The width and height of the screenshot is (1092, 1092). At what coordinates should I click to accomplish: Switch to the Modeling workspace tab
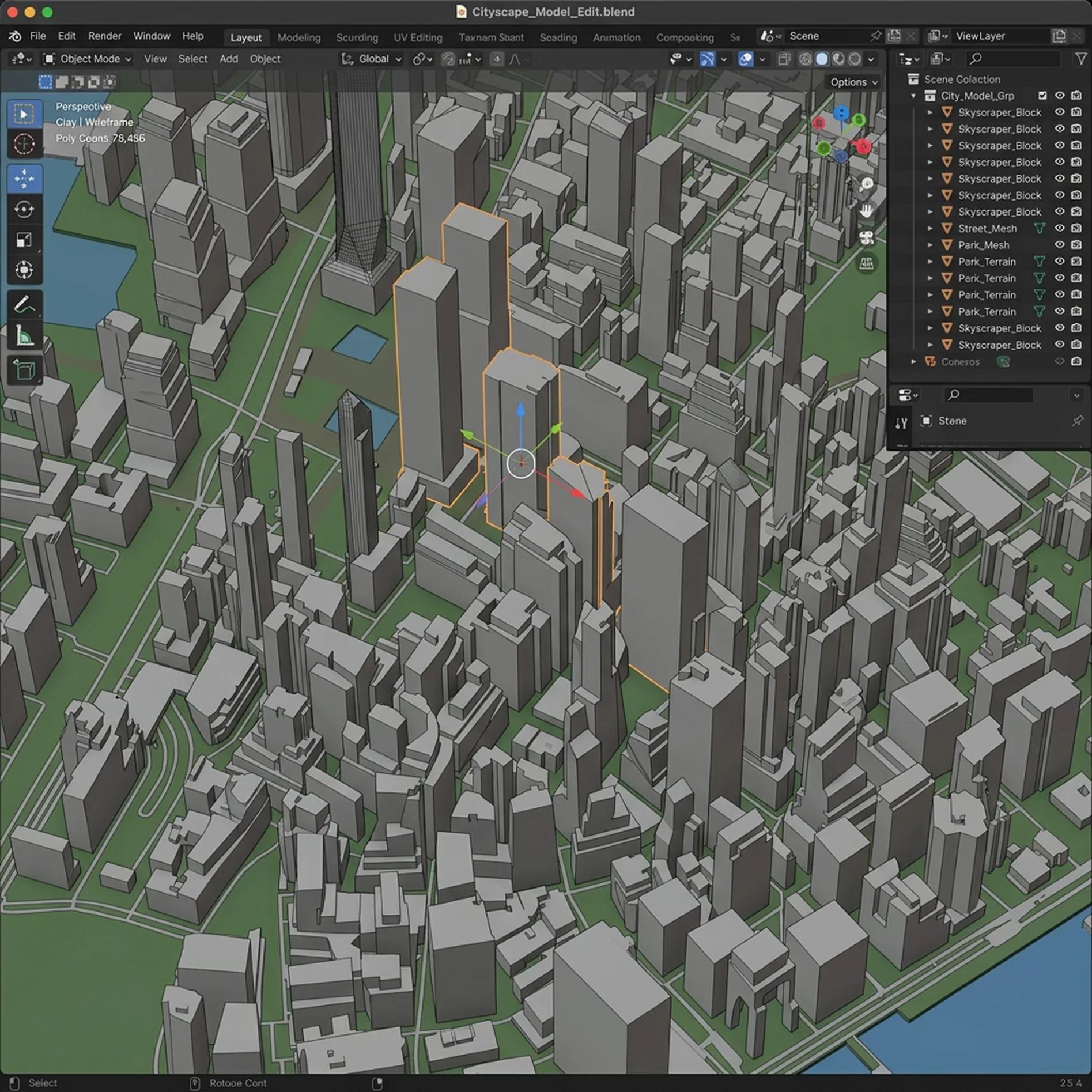click(x=299, y=37)
